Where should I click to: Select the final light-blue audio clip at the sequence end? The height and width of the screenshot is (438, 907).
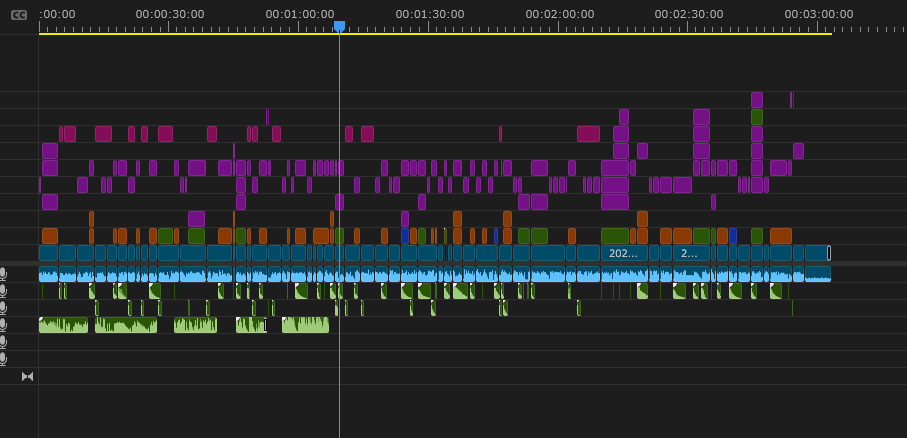818,274
